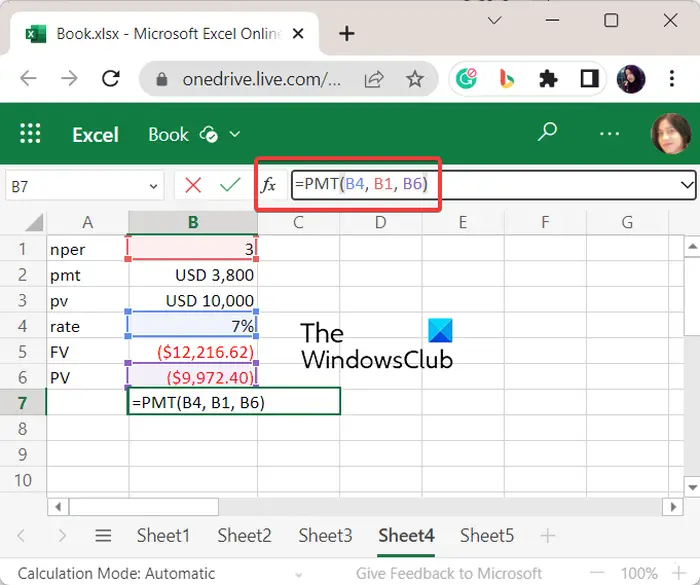Select cell labeled nper

pos(88,249)
